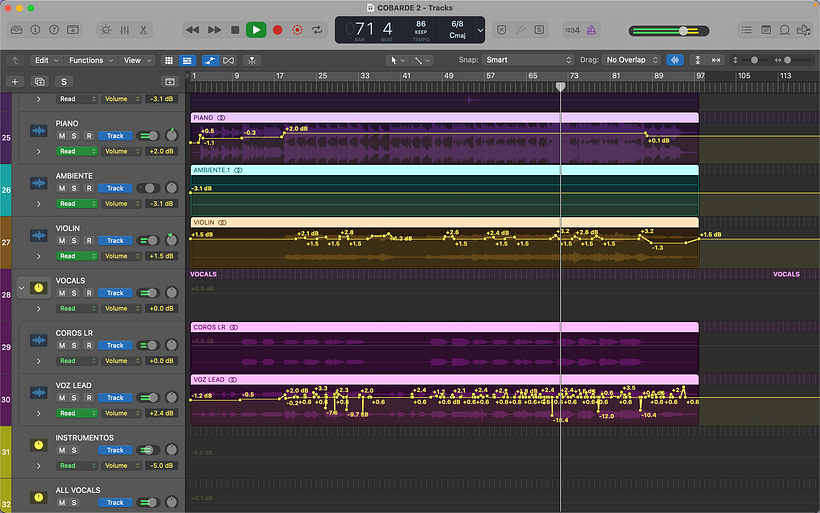This screenshot has height=513, width=820.
Task: Click the Fast Forward transport button
Action: pyautogui.click(x=214, y=30)
